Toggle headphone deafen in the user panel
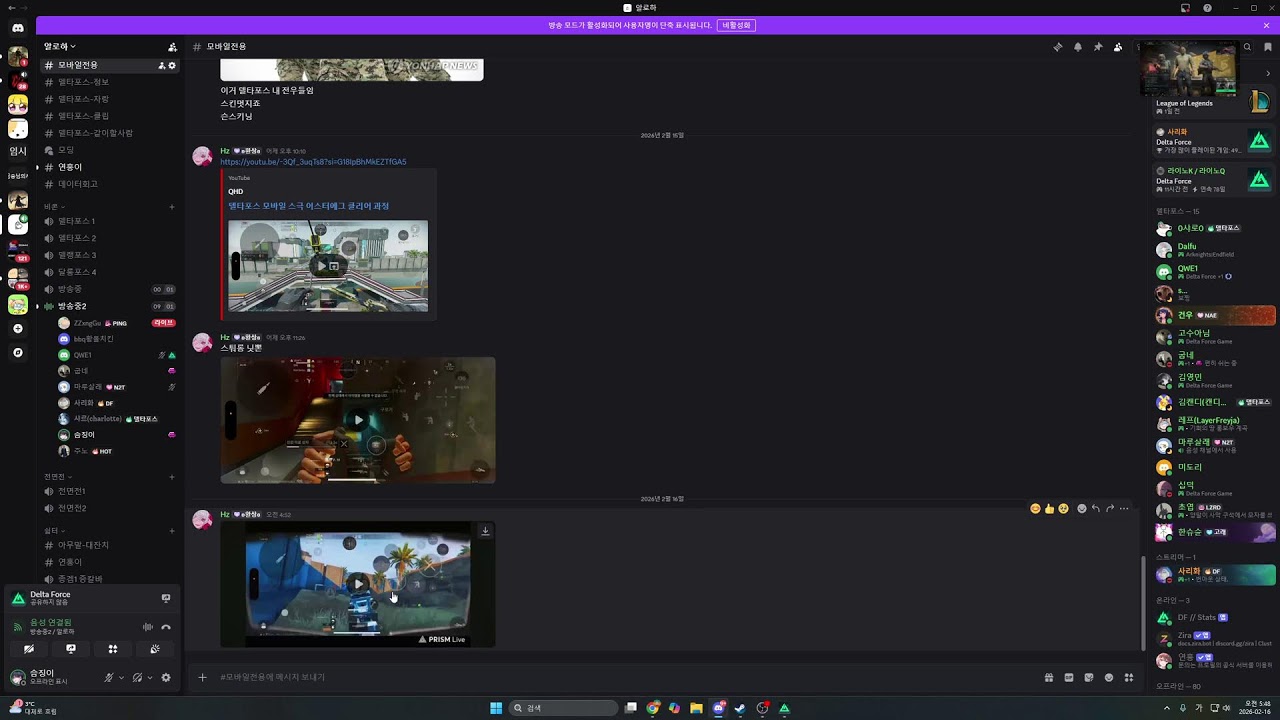 tap(137, 677)
